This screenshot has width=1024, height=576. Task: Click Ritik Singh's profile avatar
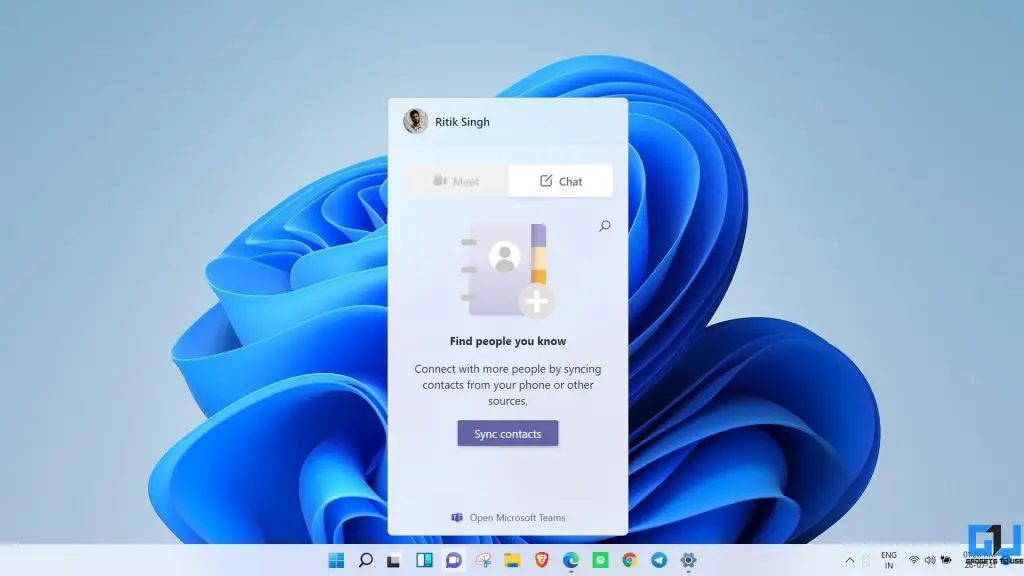(419, 121)
